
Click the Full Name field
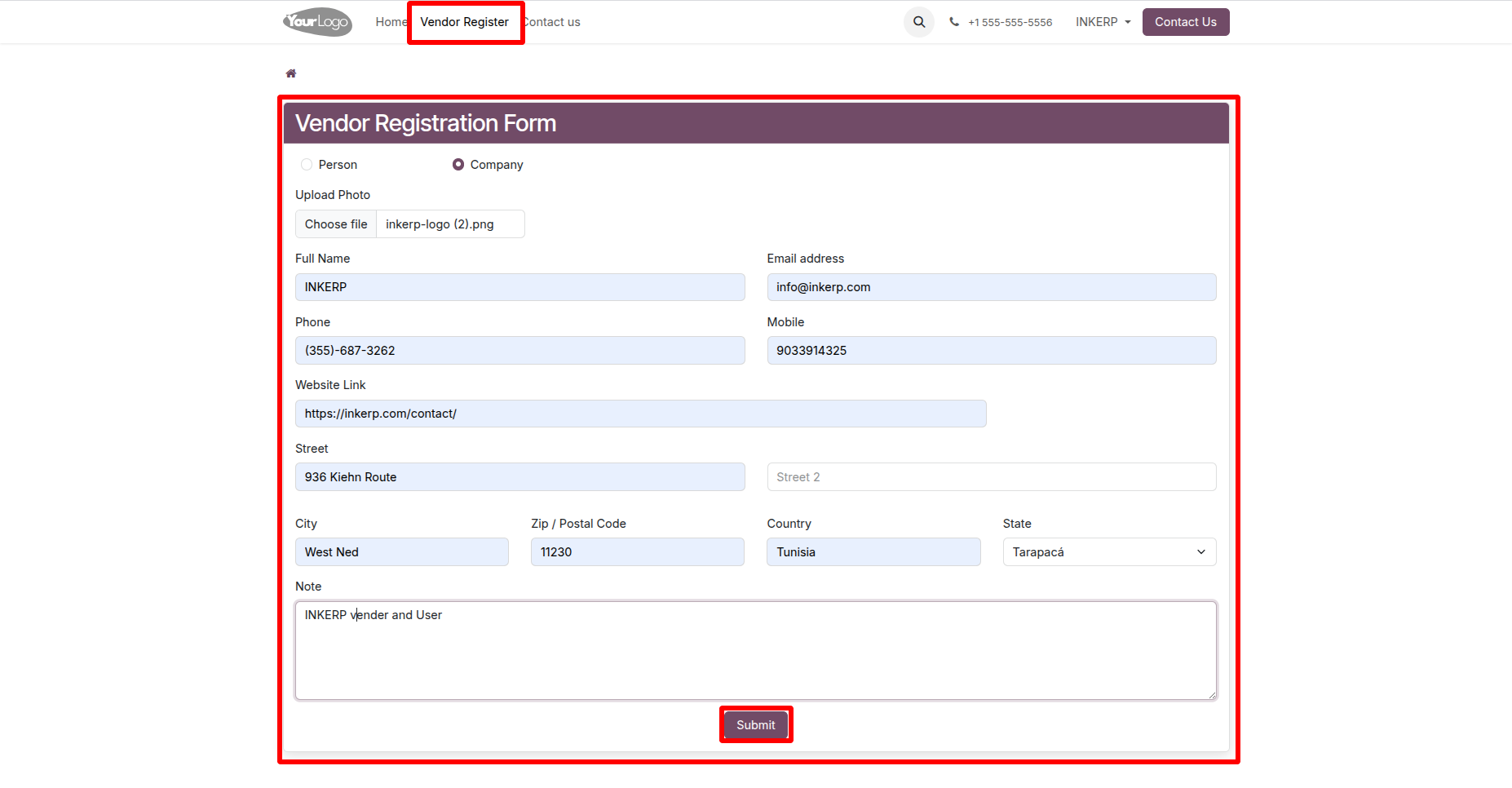point(520,287)
